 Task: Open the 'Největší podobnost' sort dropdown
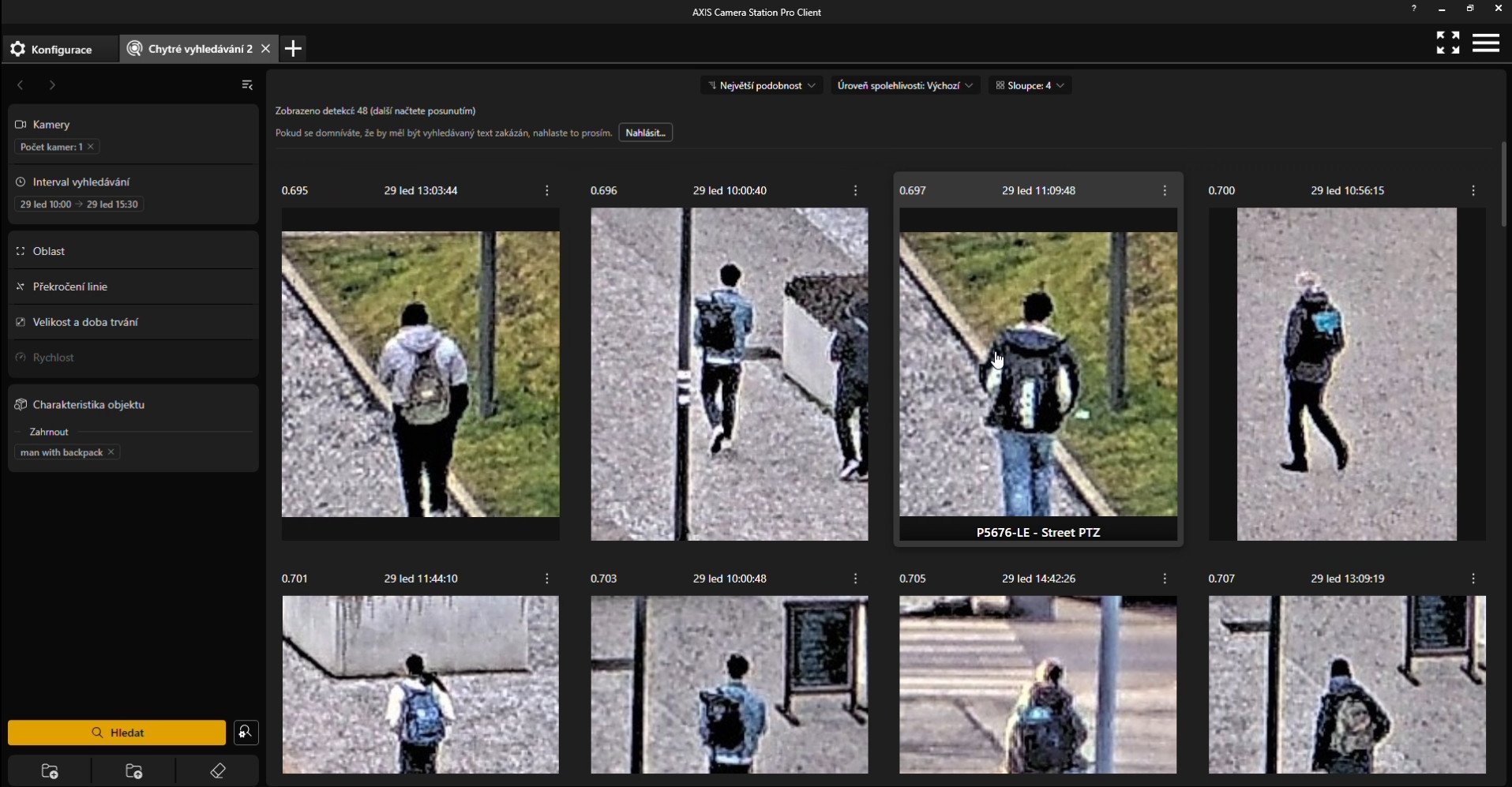[761, 85]
